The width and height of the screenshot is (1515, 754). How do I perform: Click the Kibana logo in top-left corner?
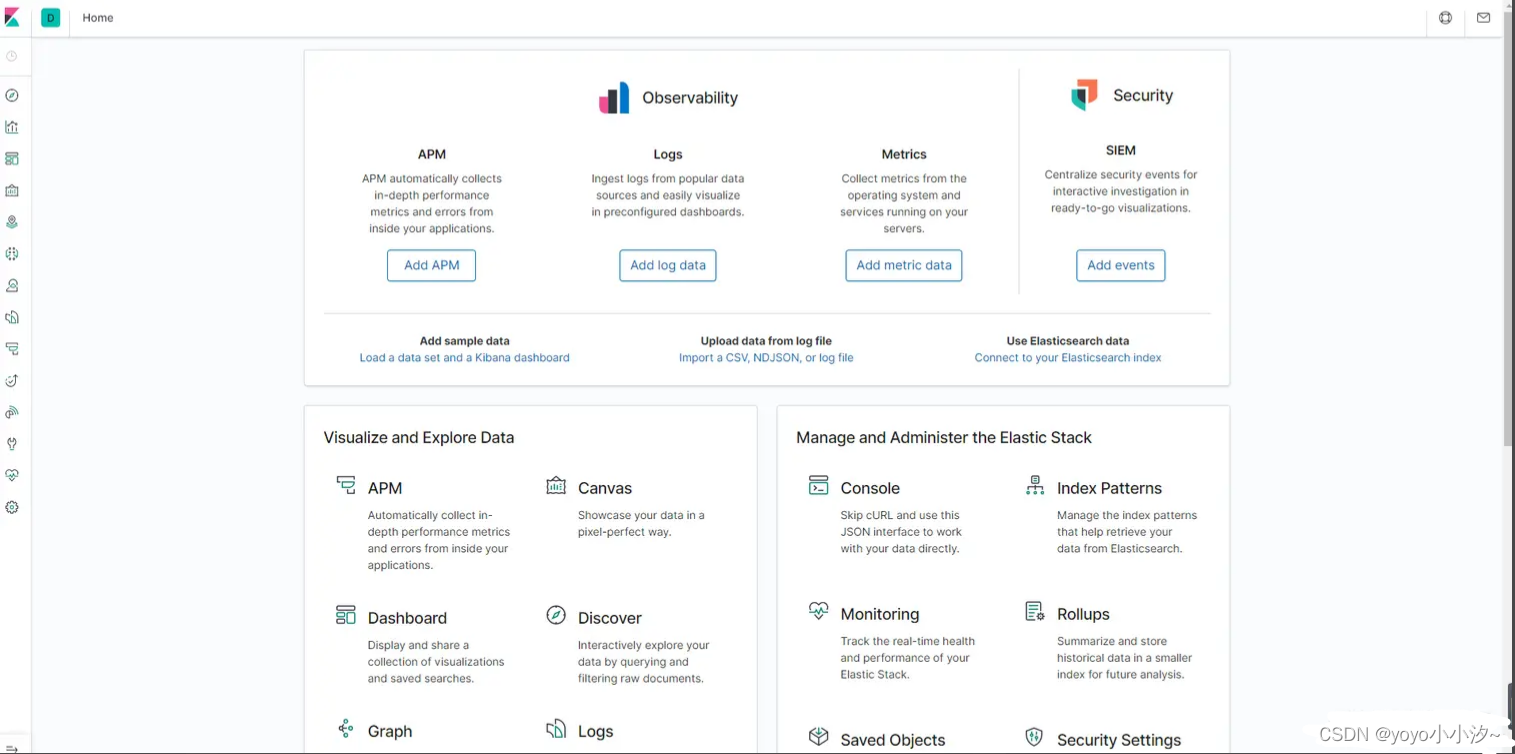pyautogui.click(x=12, y=17)
